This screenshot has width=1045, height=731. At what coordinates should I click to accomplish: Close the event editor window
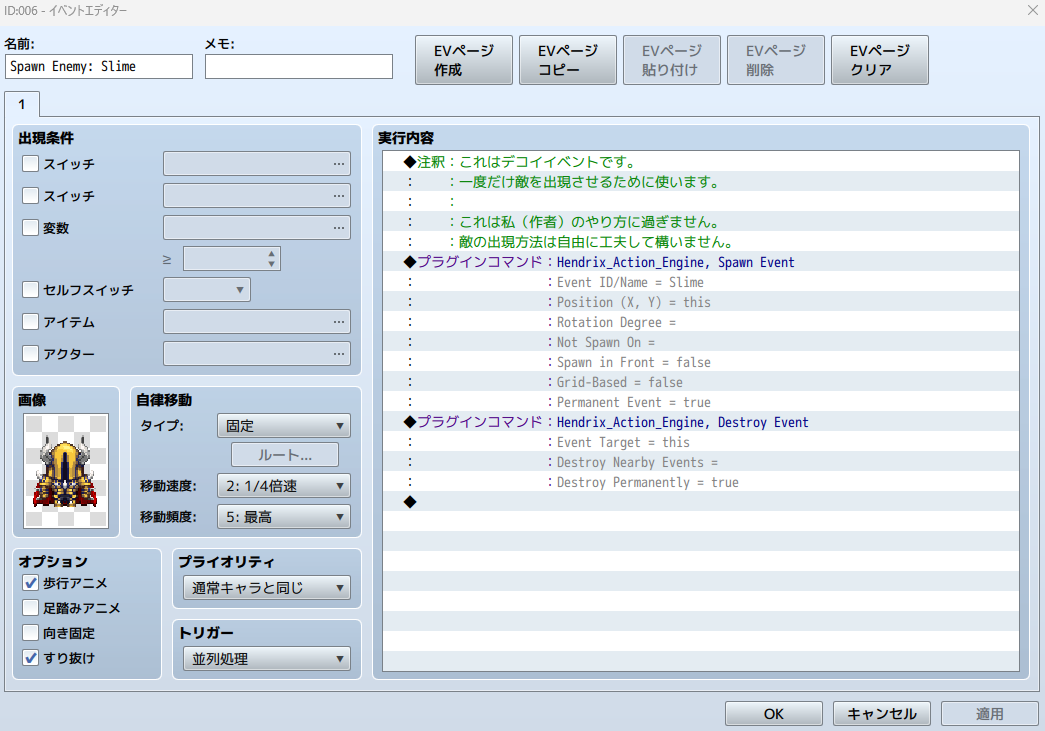click(x=1032, y=10)
